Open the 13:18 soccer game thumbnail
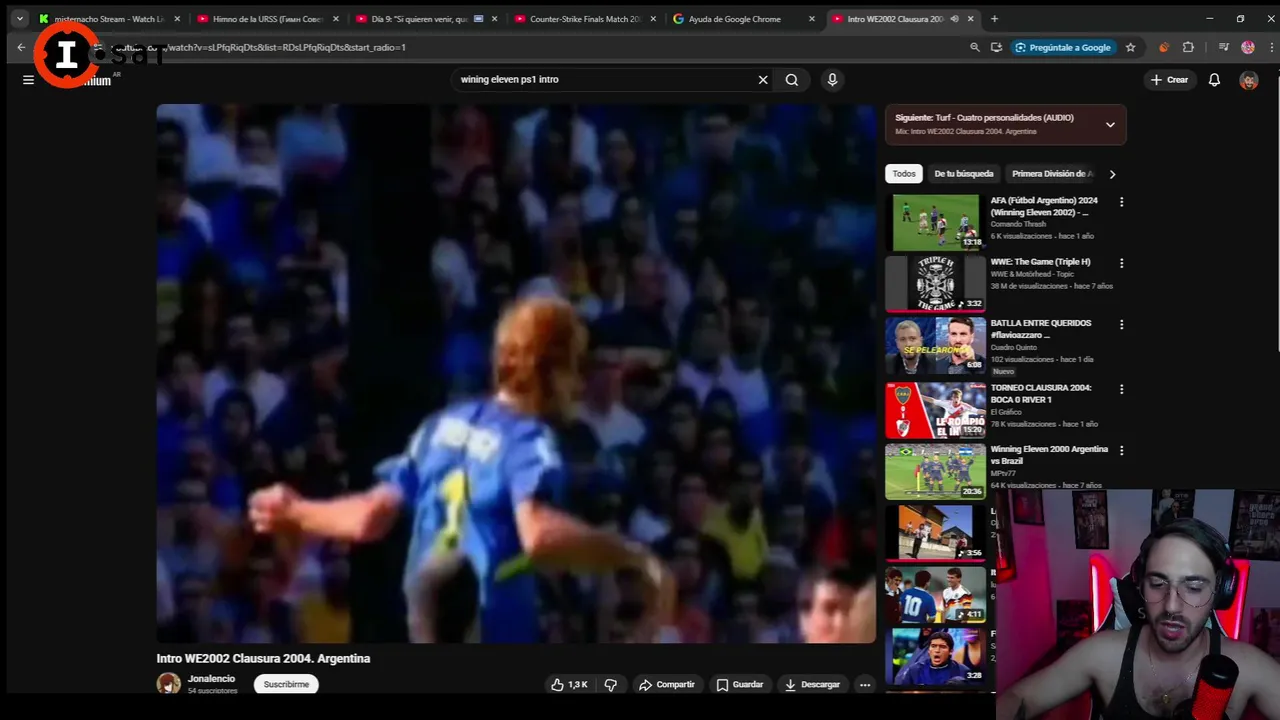The image size is (1280, 720). pos(935,222)
